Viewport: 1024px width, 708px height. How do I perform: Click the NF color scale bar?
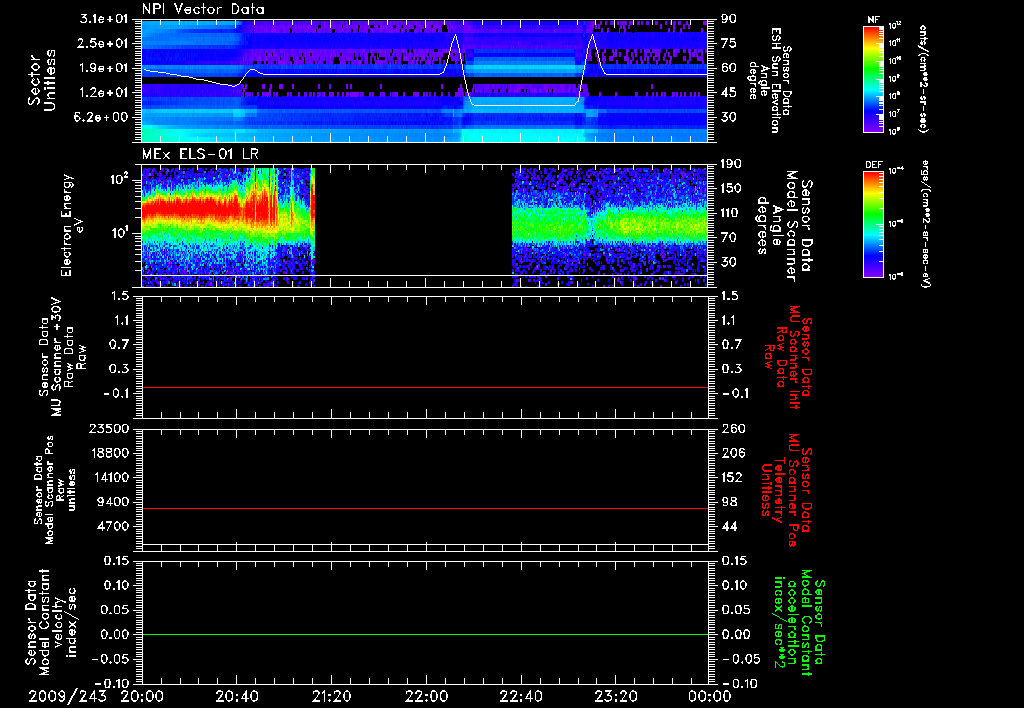click(874, 78)
